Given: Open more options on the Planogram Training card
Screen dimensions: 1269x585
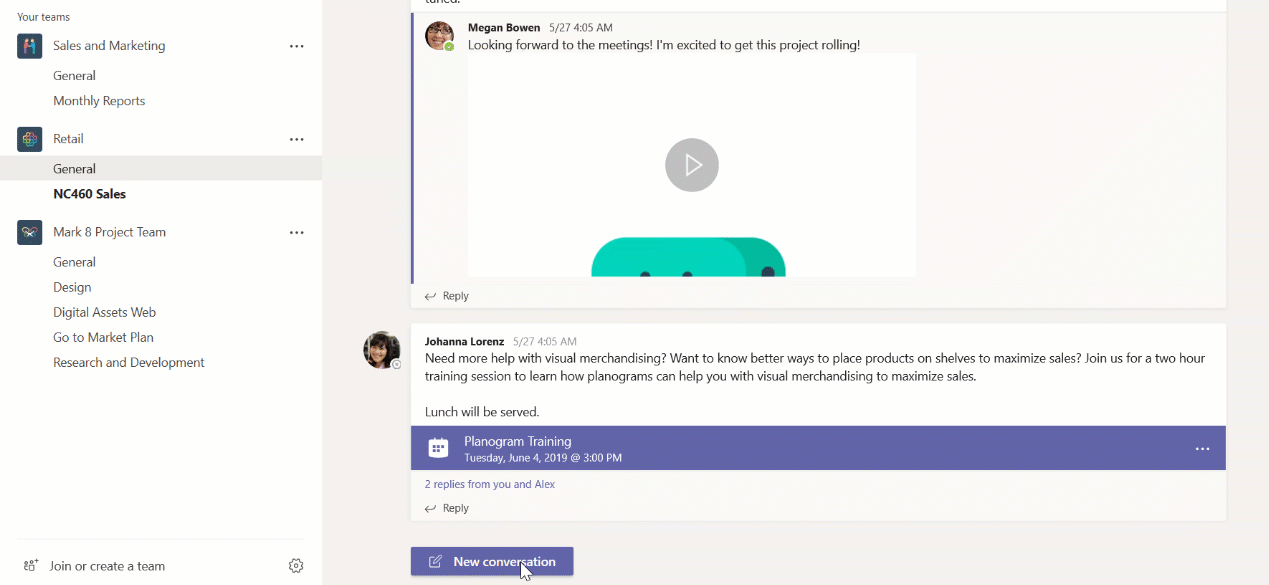Looking at the screenshot, I should tap(1202, 449).
